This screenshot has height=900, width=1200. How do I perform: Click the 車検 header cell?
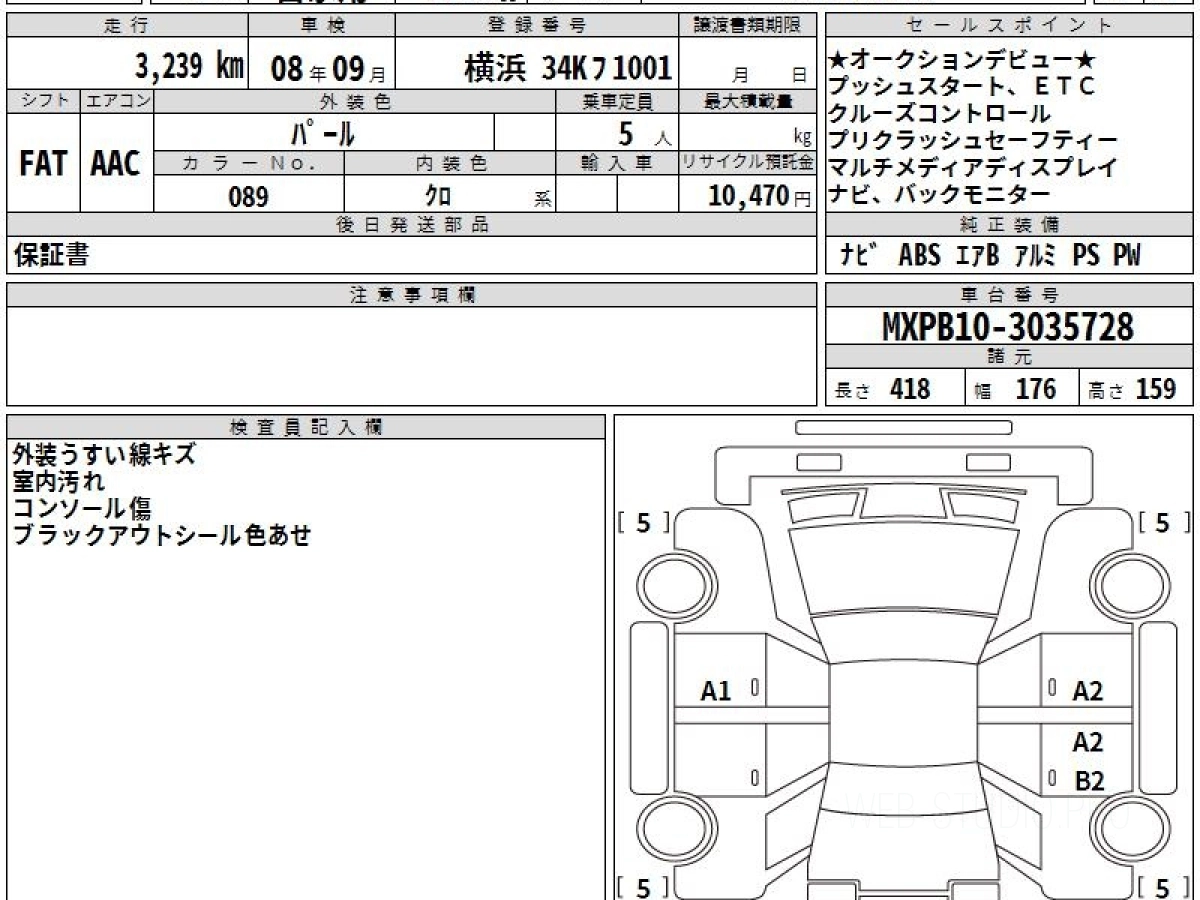(321, 26)
